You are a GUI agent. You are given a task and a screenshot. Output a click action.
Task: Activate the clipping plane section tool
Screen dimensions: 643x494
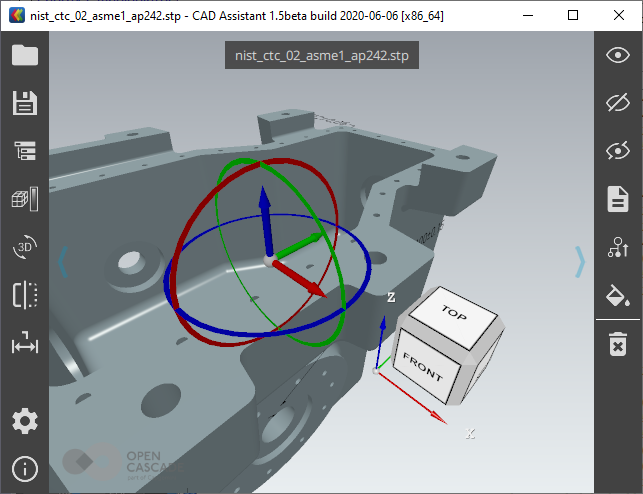(x=24, y=295)
